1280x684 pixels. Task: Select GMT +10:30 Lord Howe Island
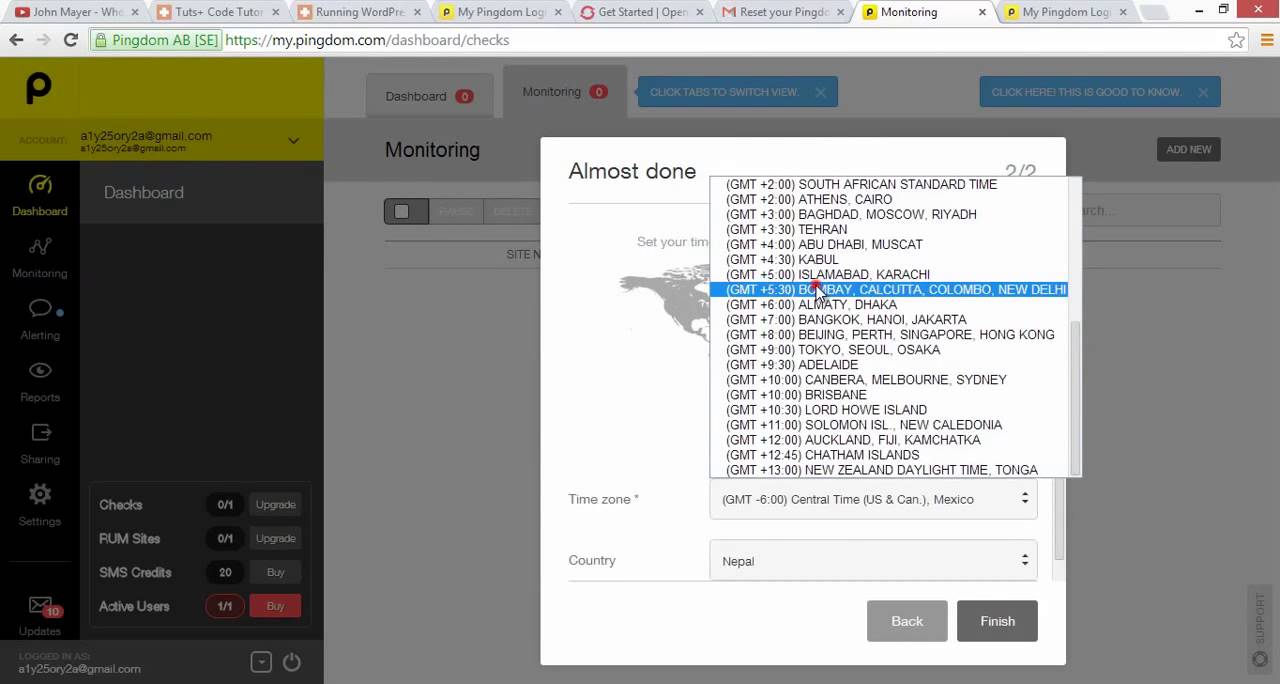click(890, 409)
